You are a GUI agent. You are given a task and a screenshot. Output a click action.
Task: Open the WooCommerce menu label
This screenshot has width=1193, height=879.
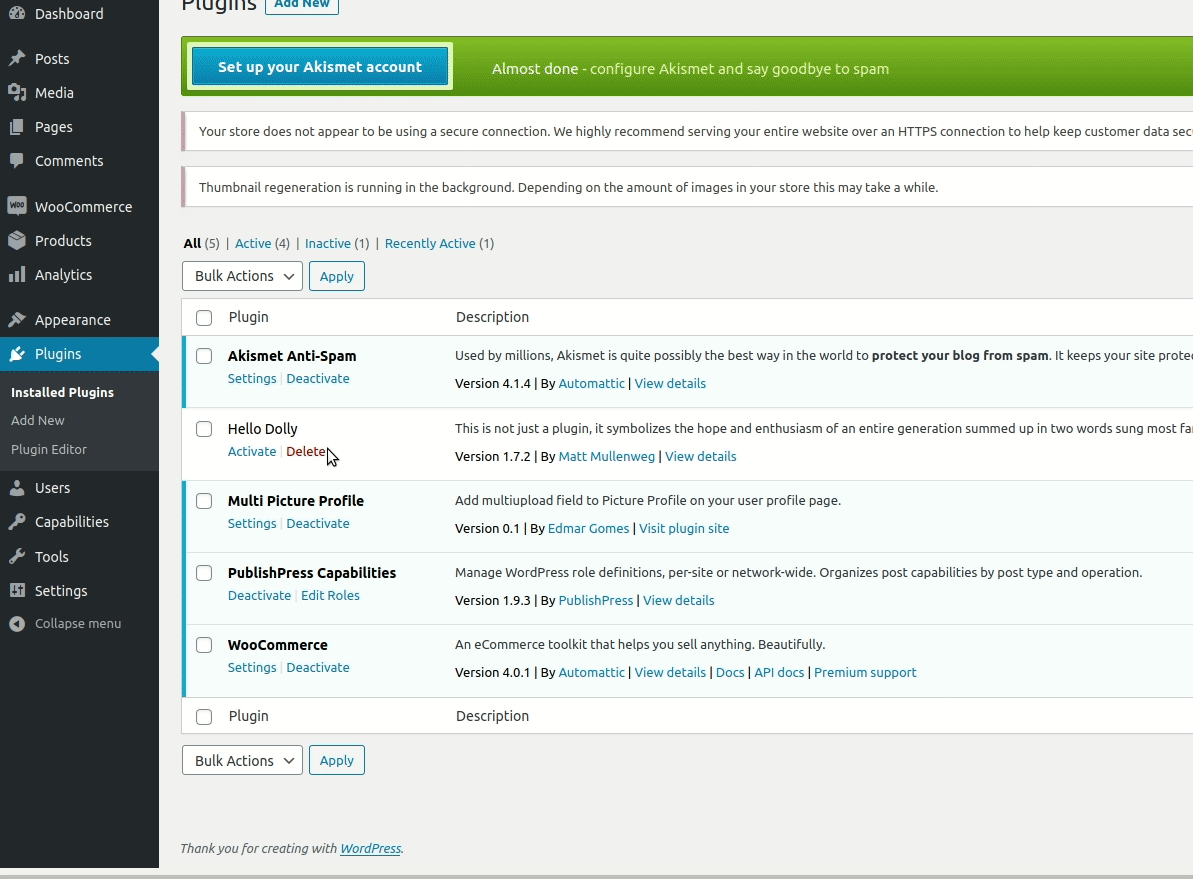(x=84, y=206)
